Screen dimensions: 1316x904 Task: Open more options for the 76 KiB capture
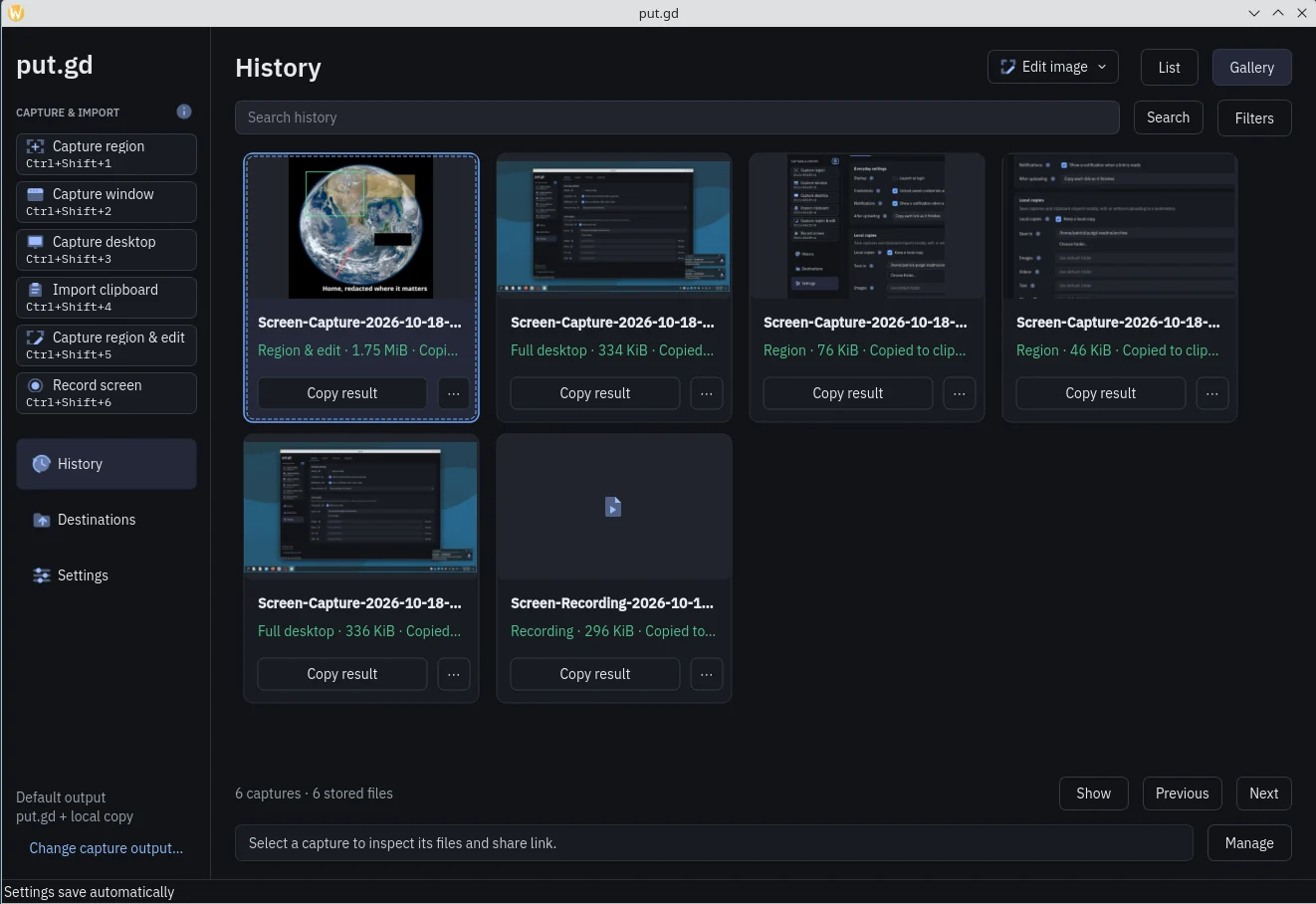point(960,393)
